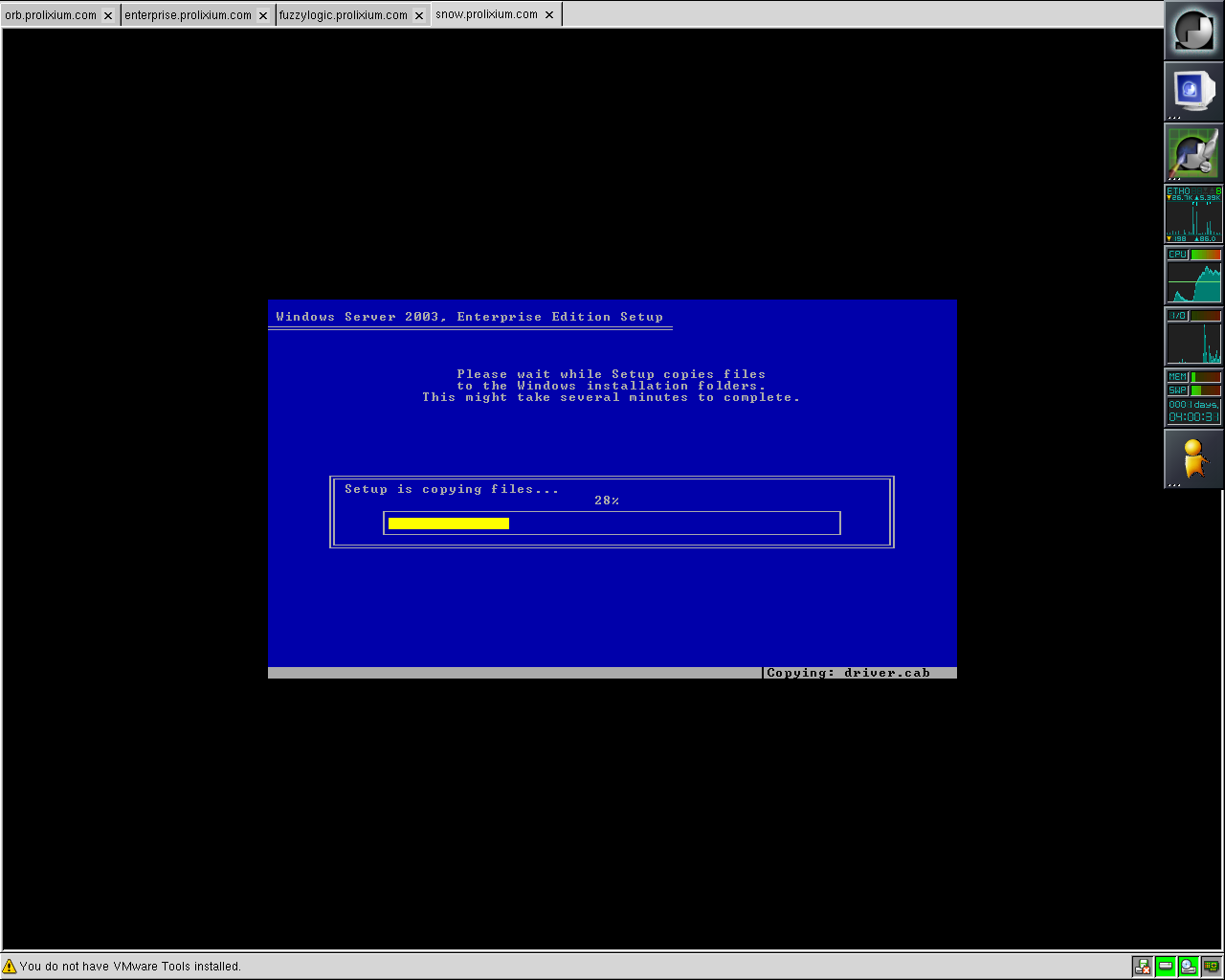
Task: Click the 28% progress text
Action: coord(607,501)
